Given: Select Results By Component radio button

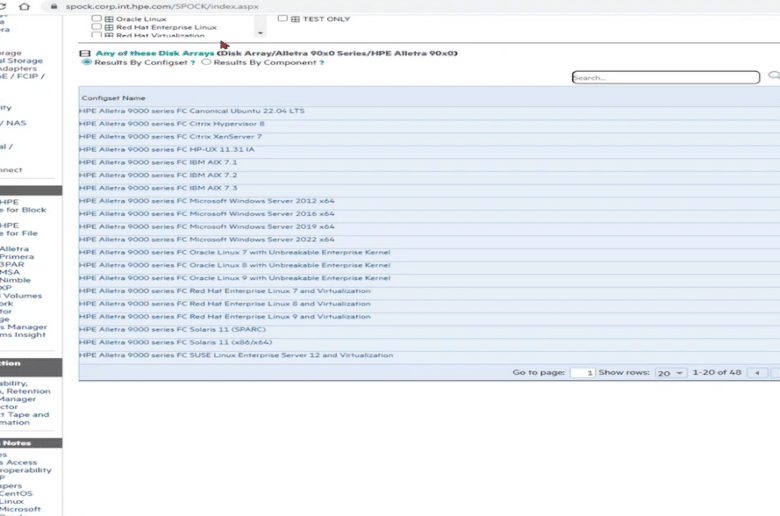Looking at the screenshot, I should [x=206, y=62].
